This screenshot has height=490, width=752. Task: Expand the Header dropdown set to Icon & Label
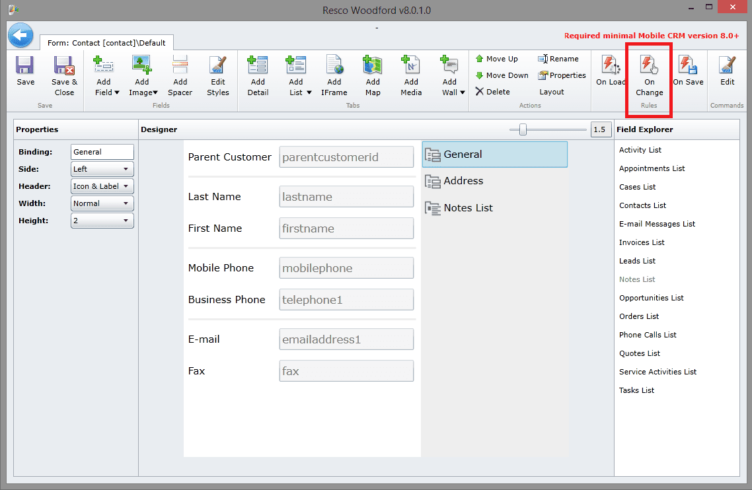(102, 186)
